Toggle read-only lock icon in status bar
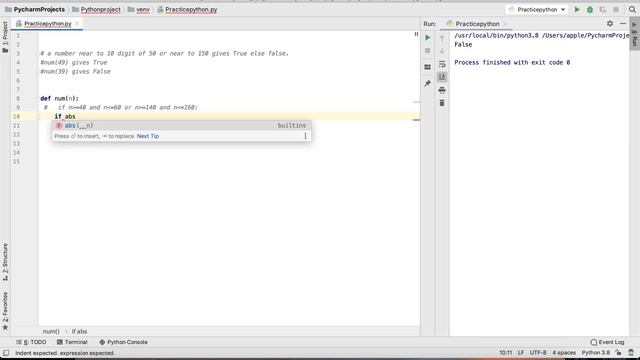The width and height of the screenshot is (640, 360). tap(619, 353)
